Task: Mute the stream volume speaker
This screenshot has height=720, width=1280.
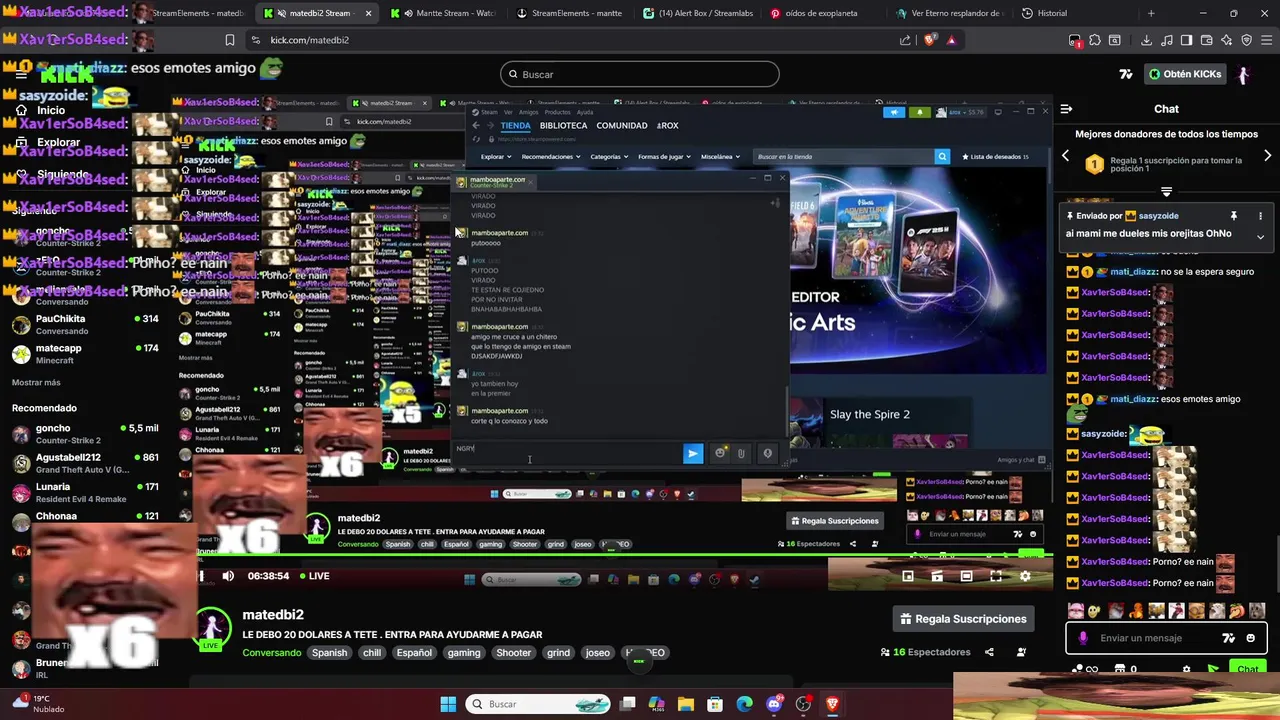Action: [228, 576]
